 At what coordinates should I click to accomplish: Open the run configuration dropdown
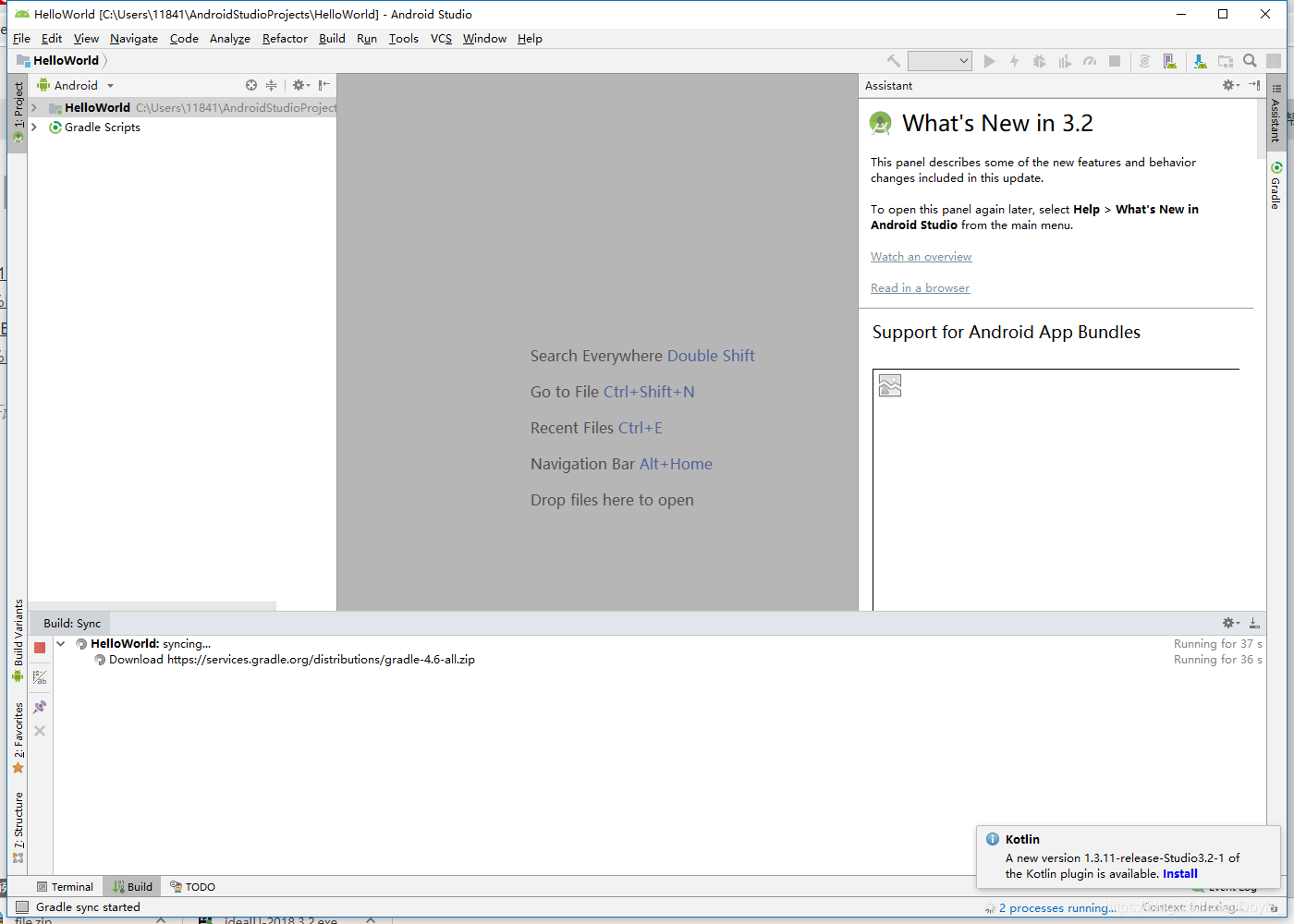tap(939, 61)
